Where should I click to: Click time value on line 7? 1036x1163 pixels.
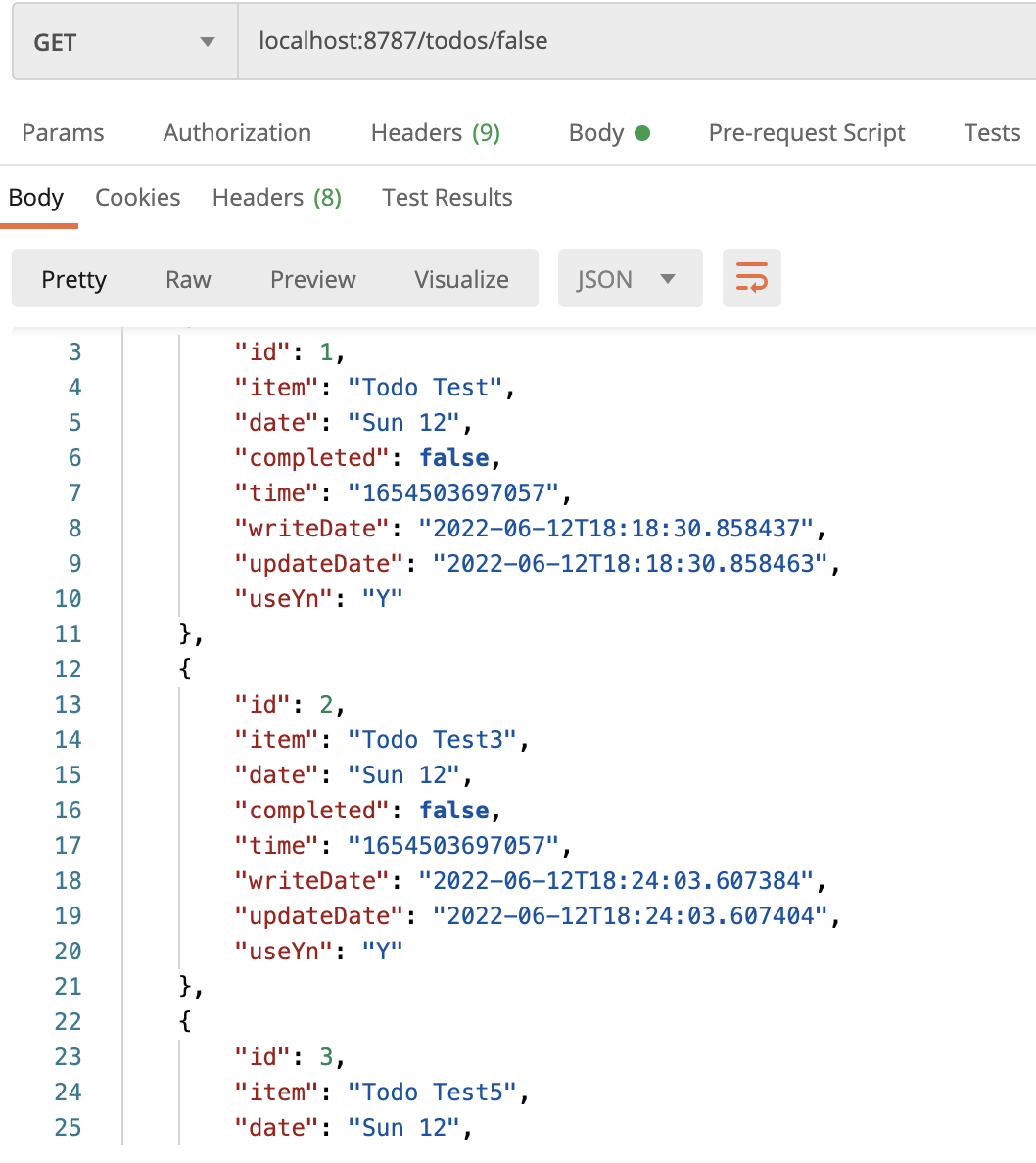tap(453, 492)
